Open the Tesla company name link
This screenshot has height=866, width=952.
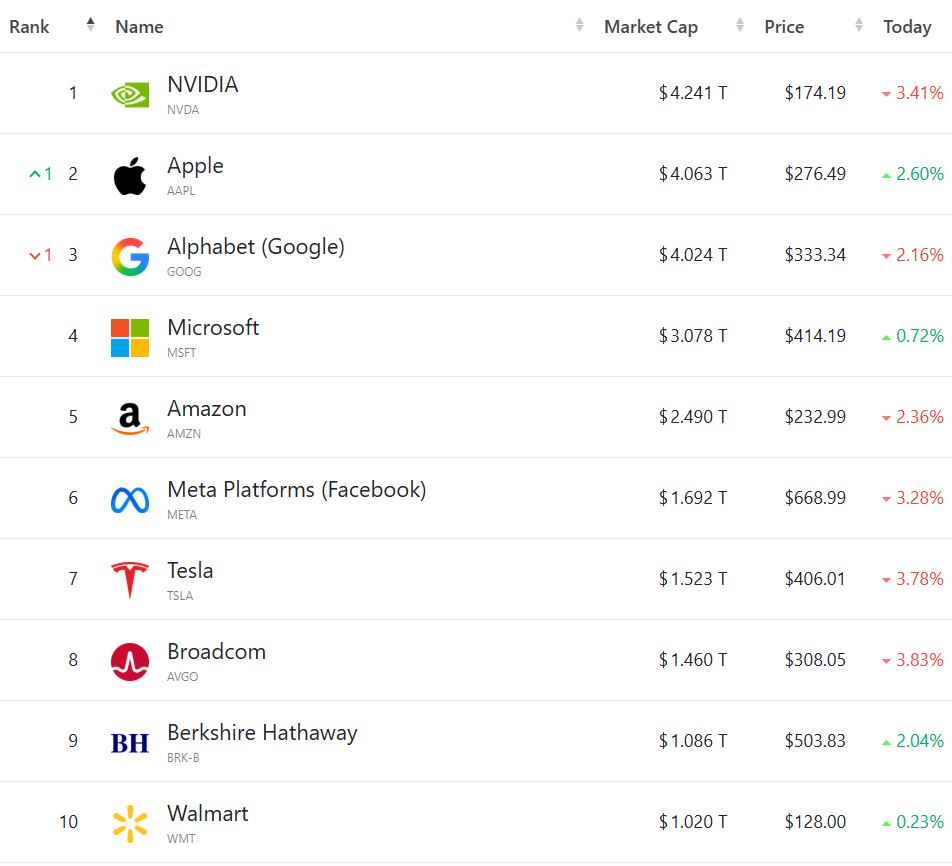point(190,571)
